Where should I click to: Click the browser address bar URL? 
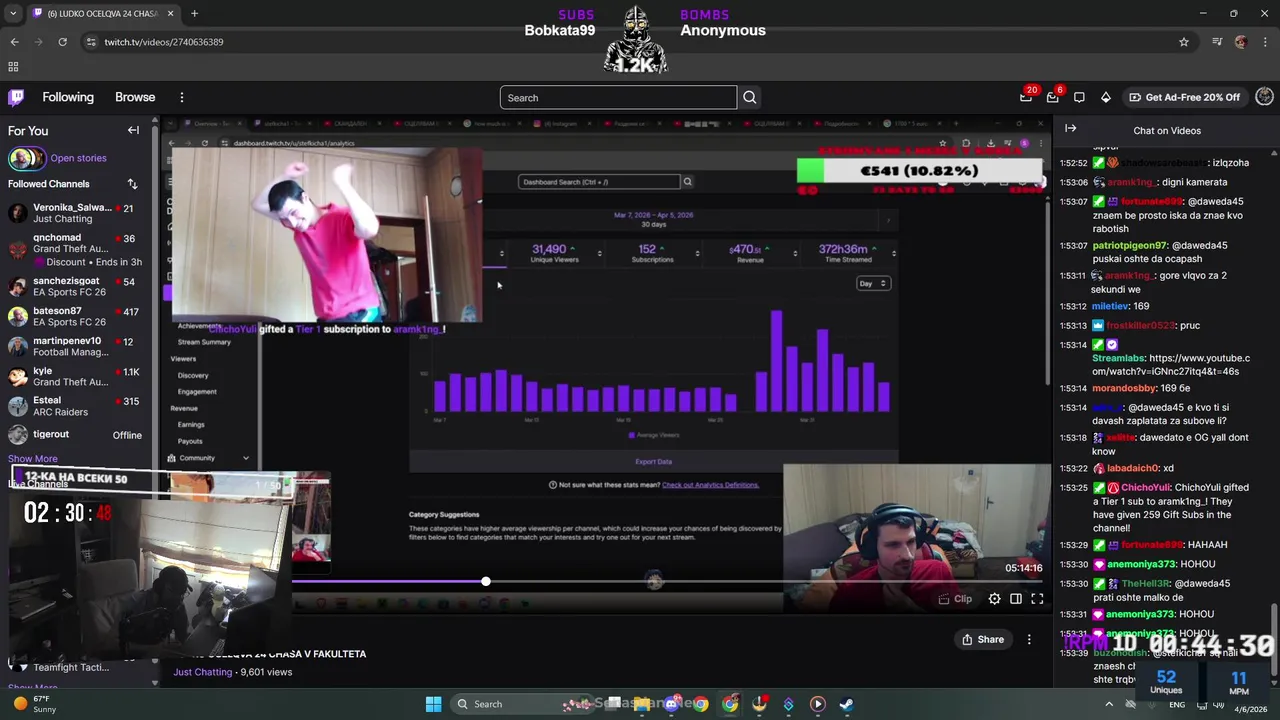click(x=164, y=42)
